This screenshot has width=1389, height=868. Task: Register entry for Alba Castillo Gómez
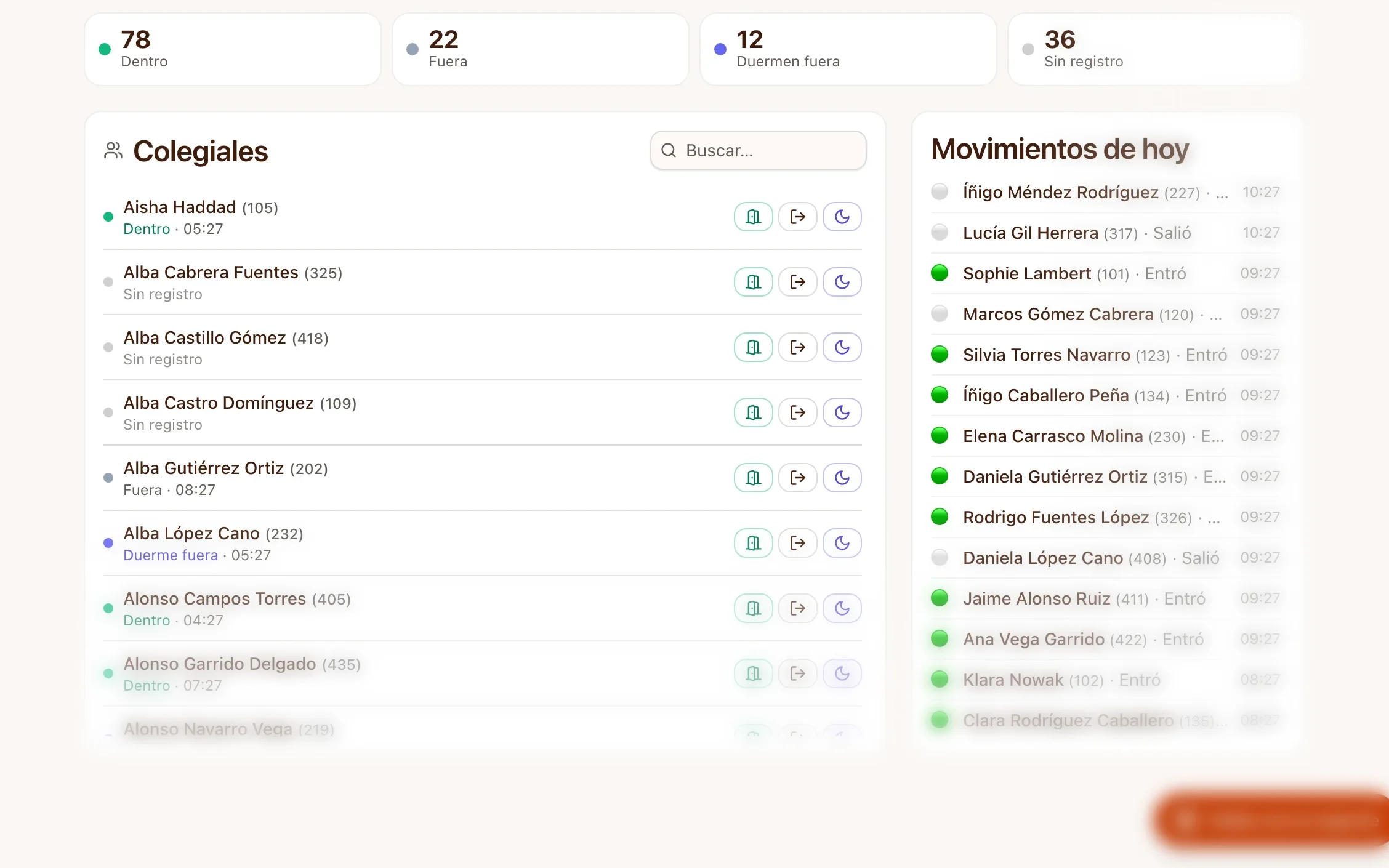(753, 347)
